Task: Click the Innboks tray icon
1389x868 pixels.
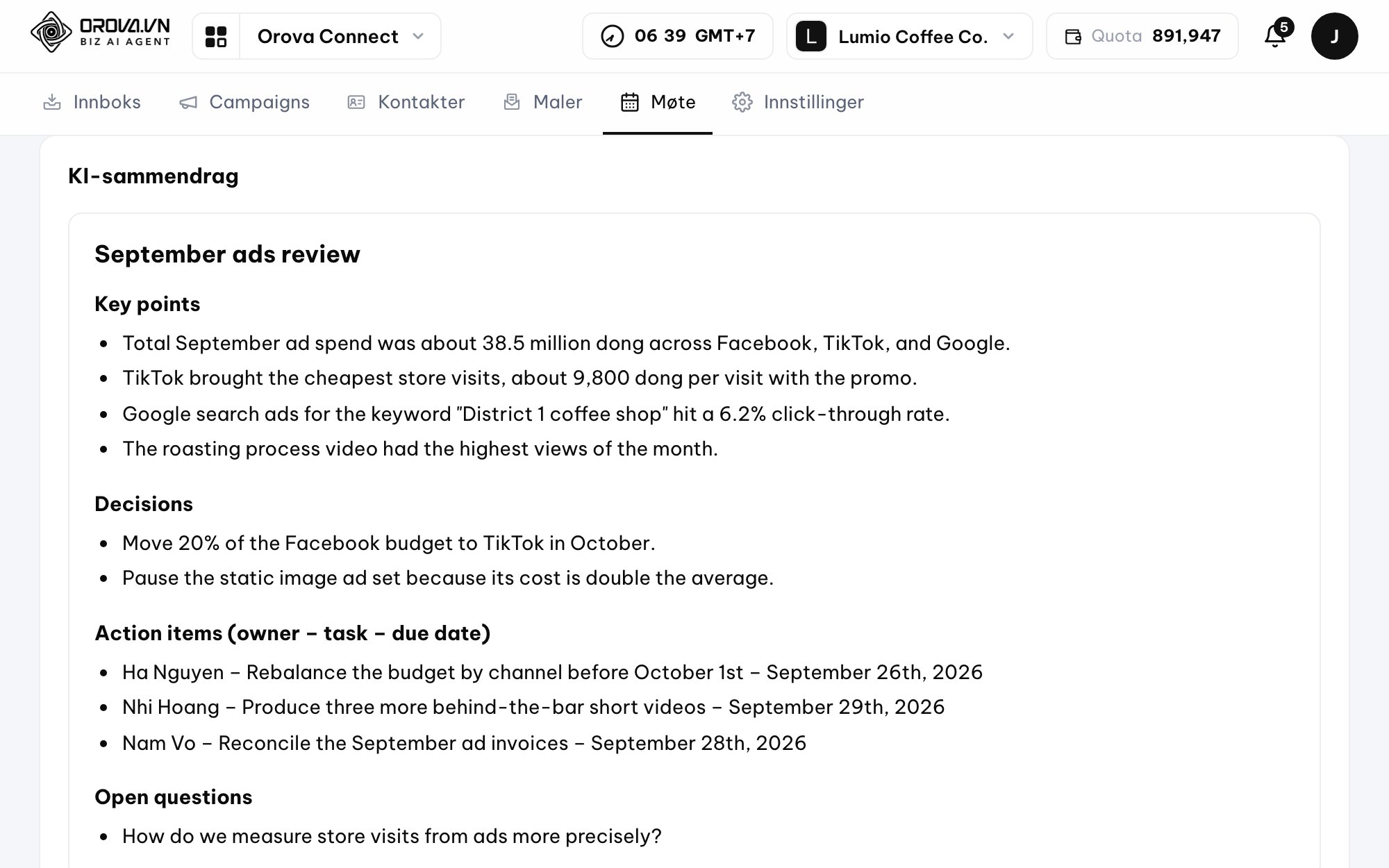Action: coord(52,103)
